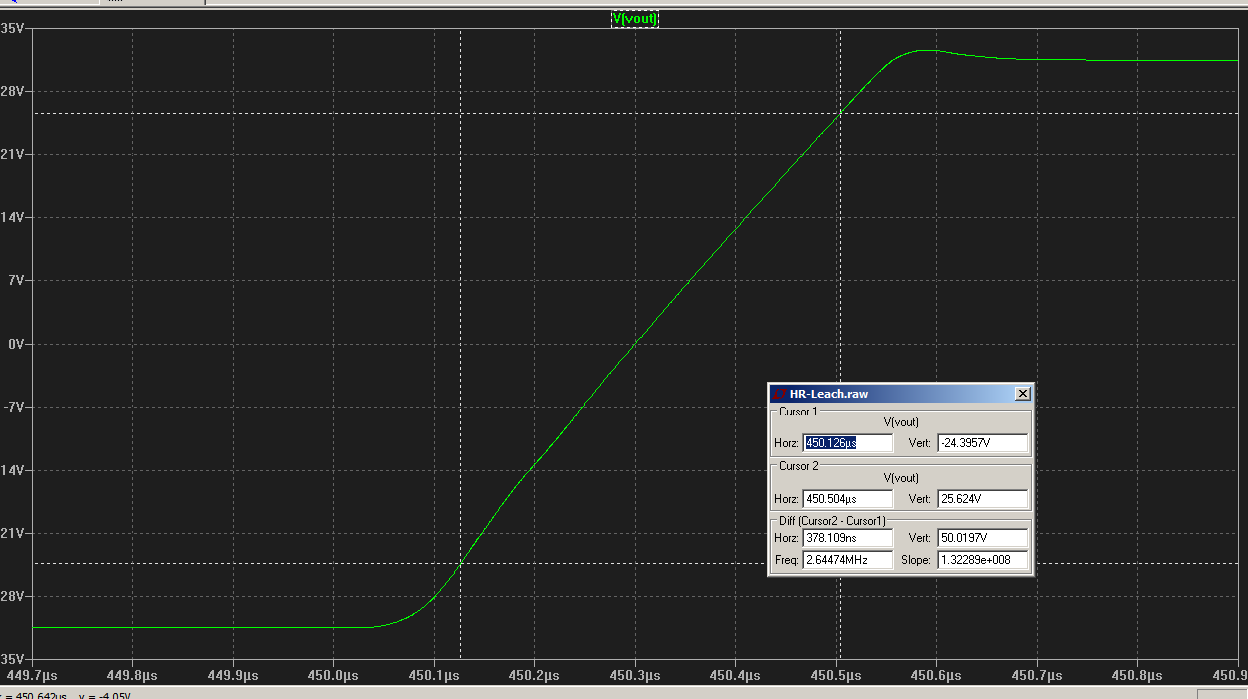Click the "Cursor 1" group label in the dialog
Screen dimensions: 1248x699
(798, 411)
